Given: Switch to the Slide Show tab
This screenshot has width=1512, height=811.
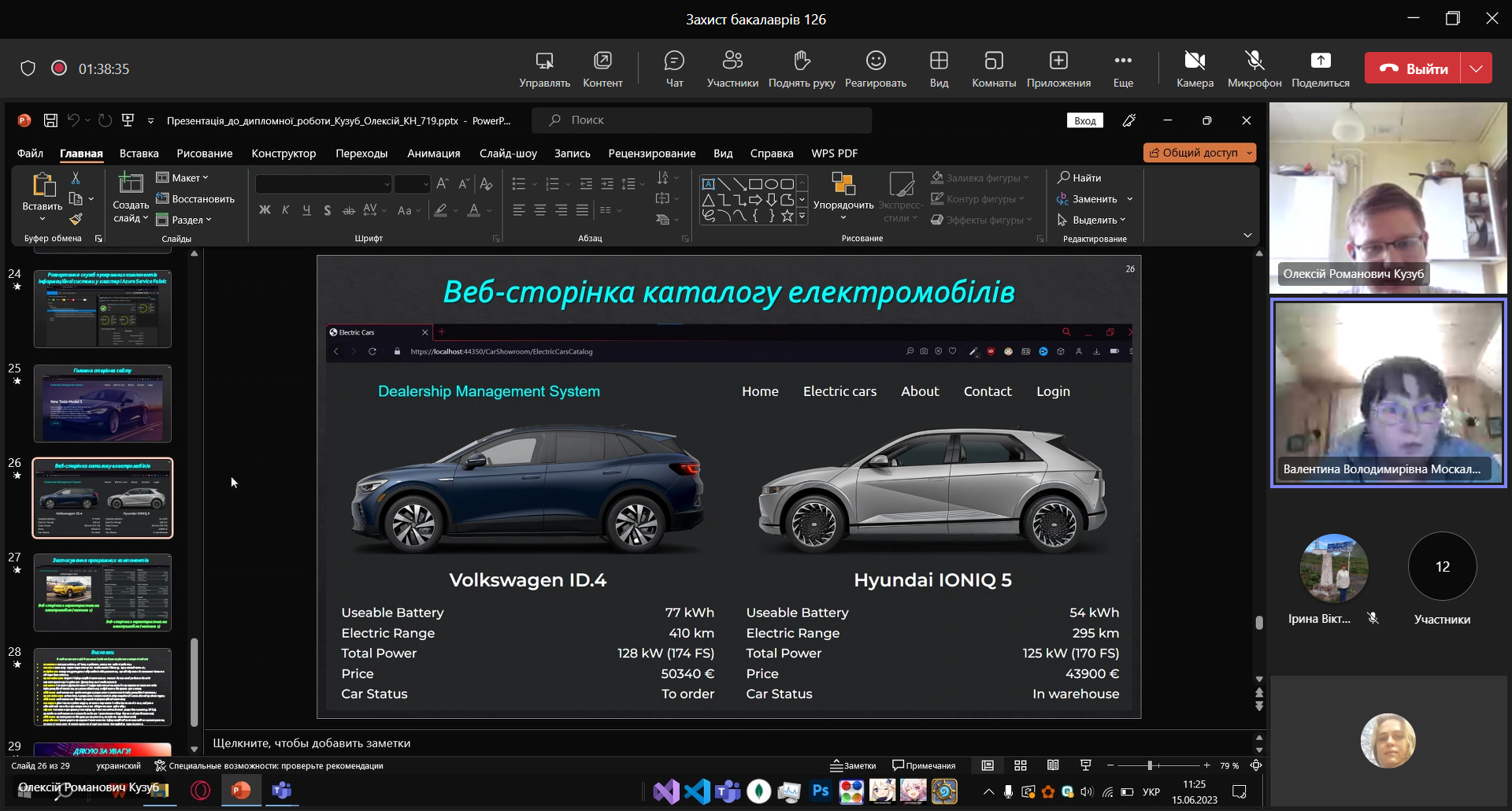Looking at the screenshot, I should 508,154.
